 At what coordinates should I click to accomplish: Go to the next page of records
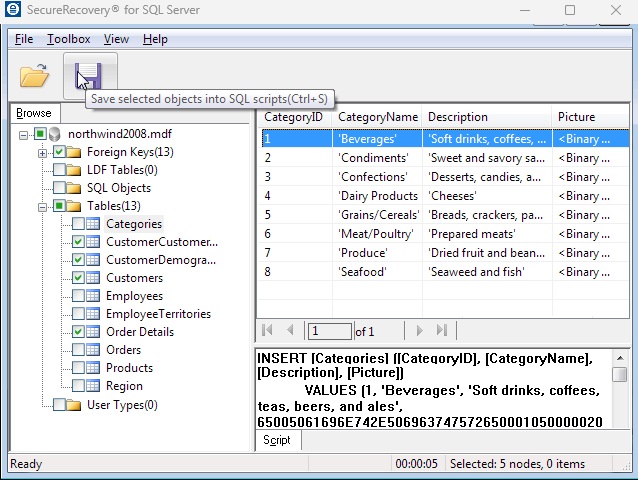[419, 331]
